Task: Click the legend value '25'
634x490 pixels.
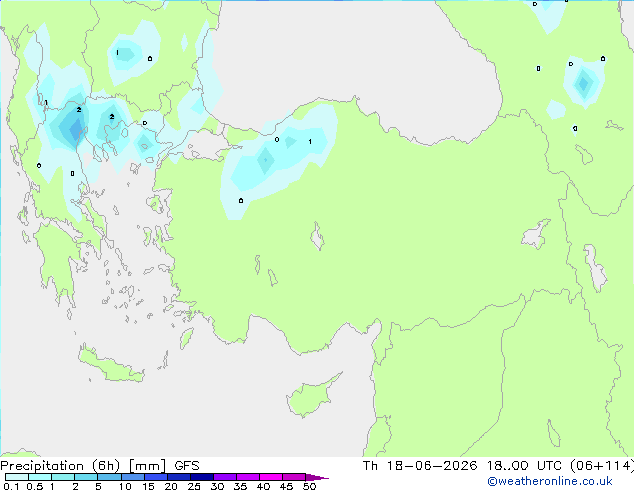Action: [194, 486]
